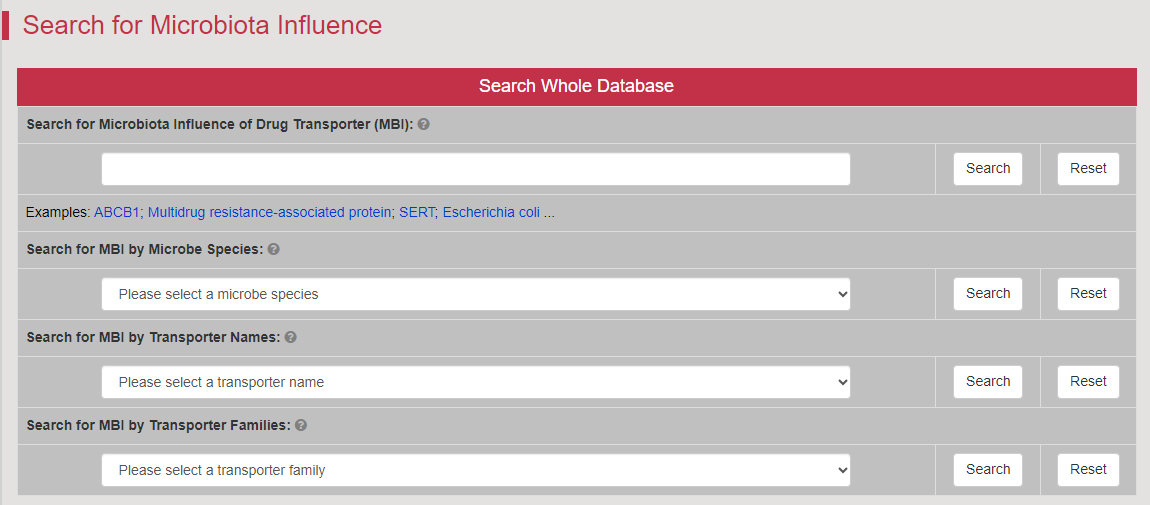The height and width of the screenshot is (505, 1150).
Task: Click Search button for transporter family row
Action: (x=988, y=469)
